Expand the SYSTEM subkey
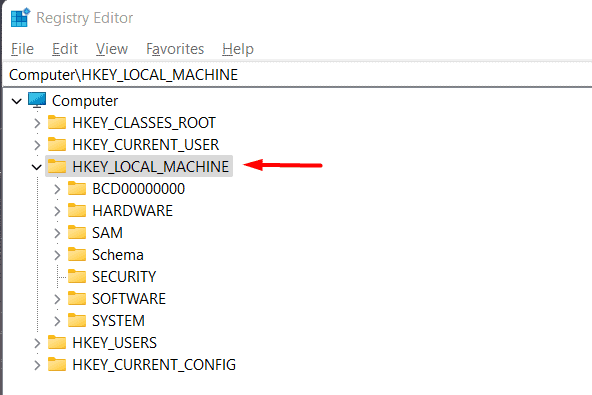The image size is (592, 395). 57,321
